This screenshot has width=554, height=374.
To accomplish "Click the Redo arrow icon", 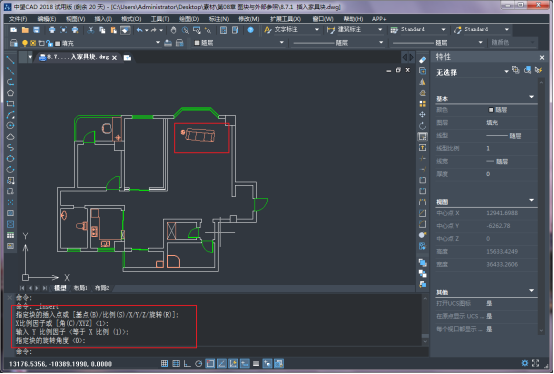I will [x=154, y=30].
